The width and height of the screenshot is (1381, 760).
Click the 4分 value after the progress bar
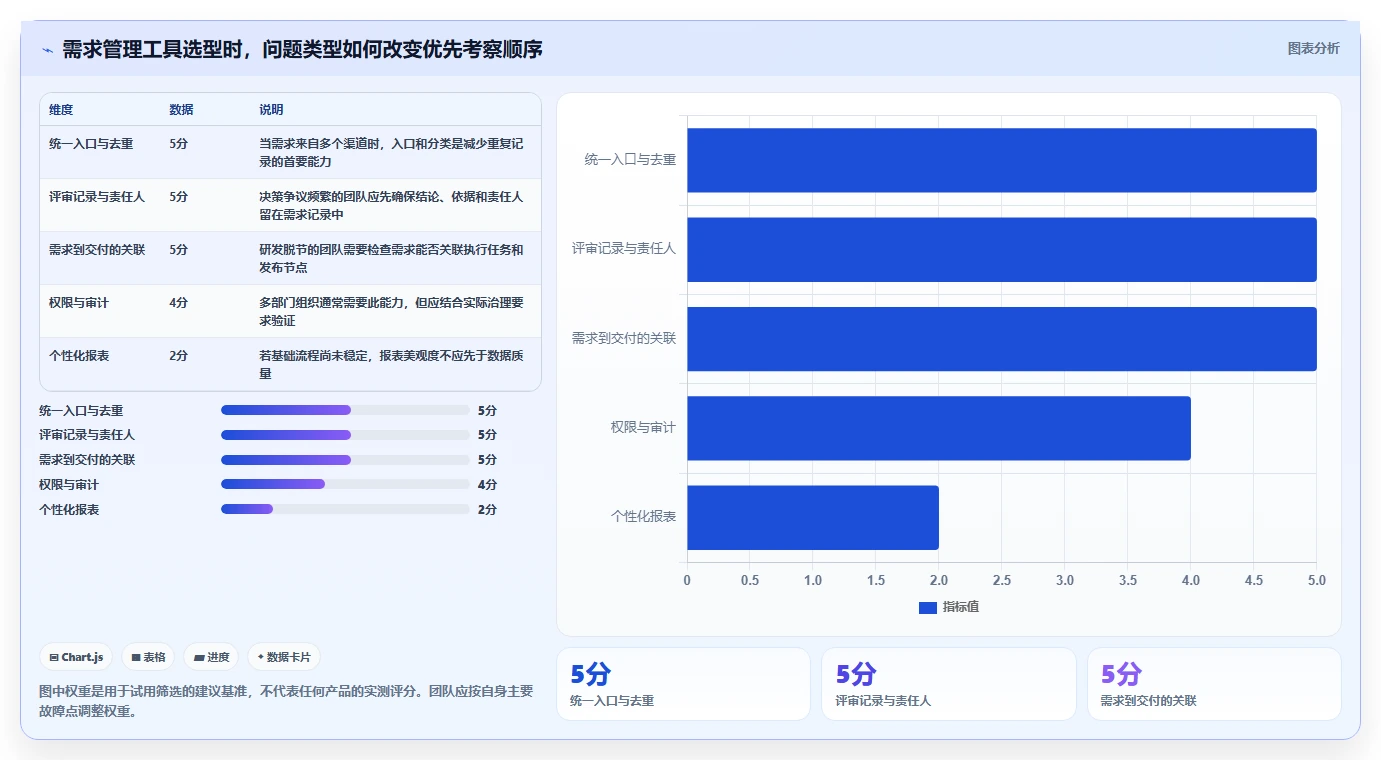pos(487,484)
